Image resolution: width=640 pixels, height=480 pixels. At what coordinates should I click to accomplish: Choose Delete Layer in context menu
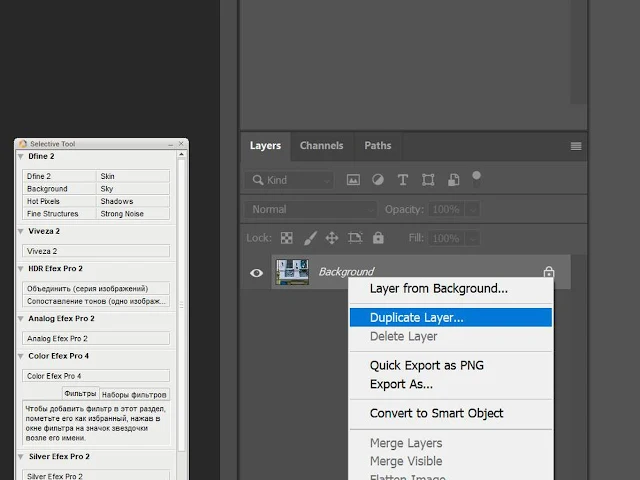pos(451,336)
